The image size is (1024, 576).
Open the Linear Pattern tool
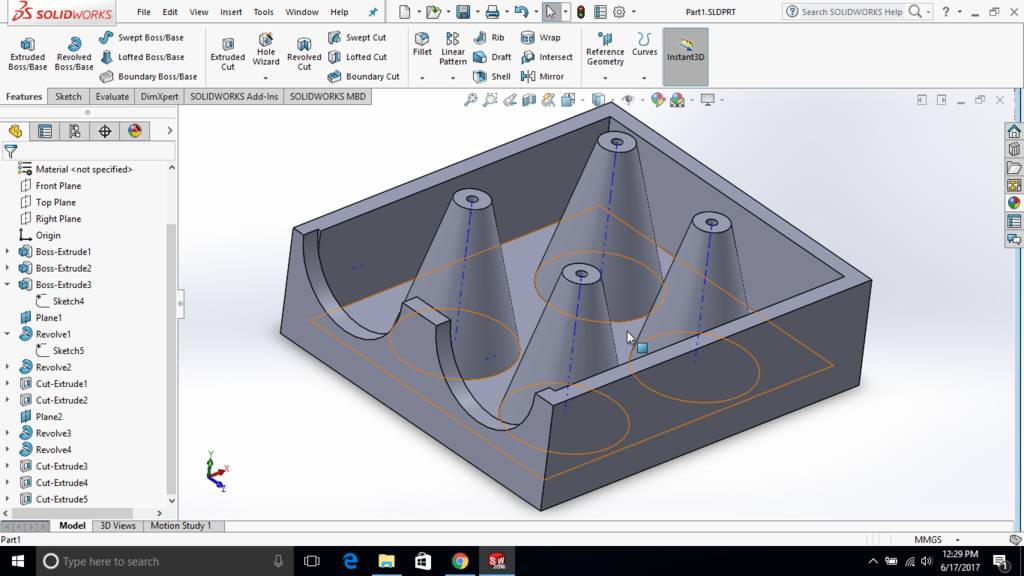tap(453, 49)
